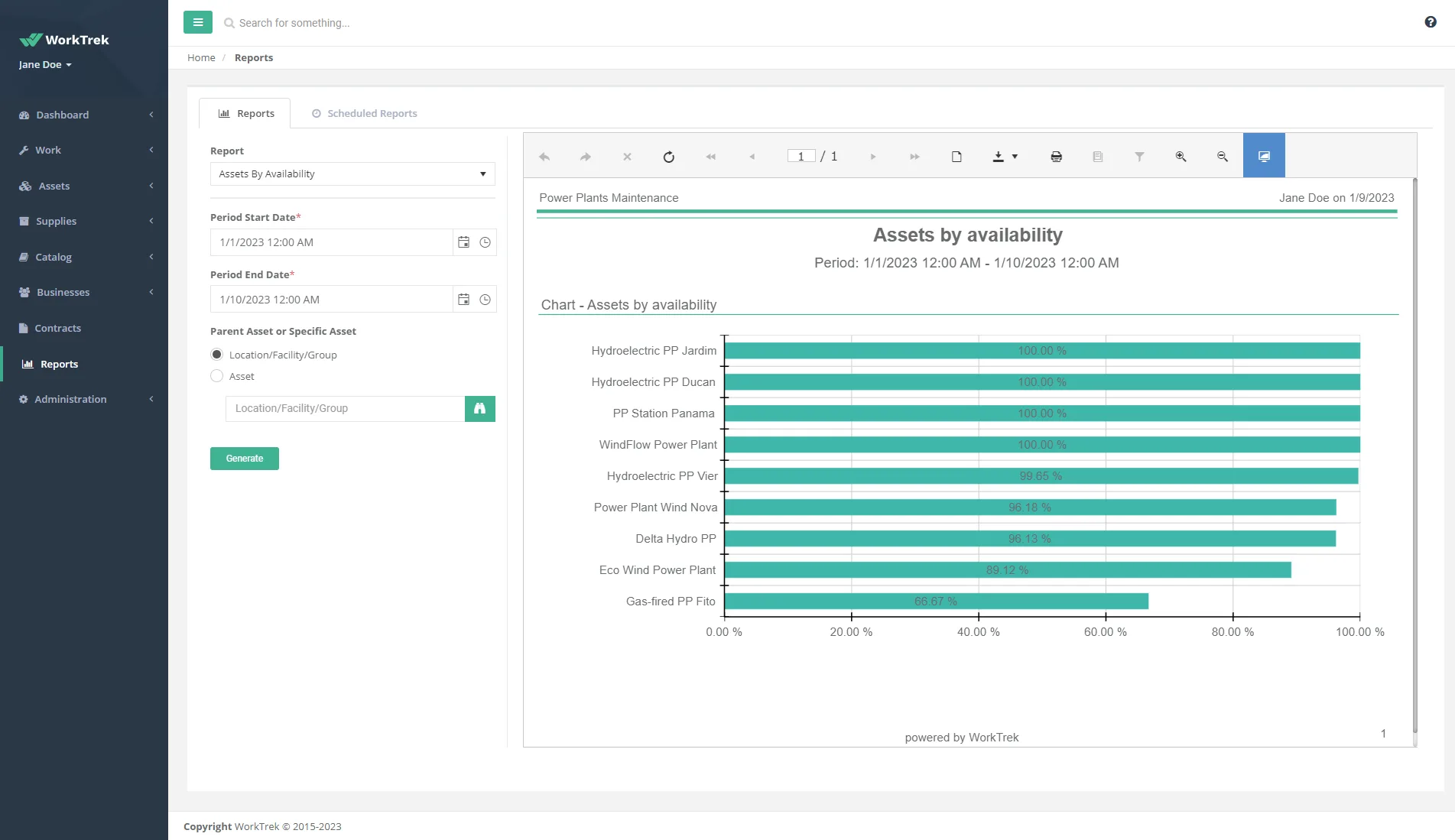Viewport: 1455px width, 840px height.
Task: Click the navigate backward arrow in report toolbar
Action: pyautogui.click(x=544, y=157)
